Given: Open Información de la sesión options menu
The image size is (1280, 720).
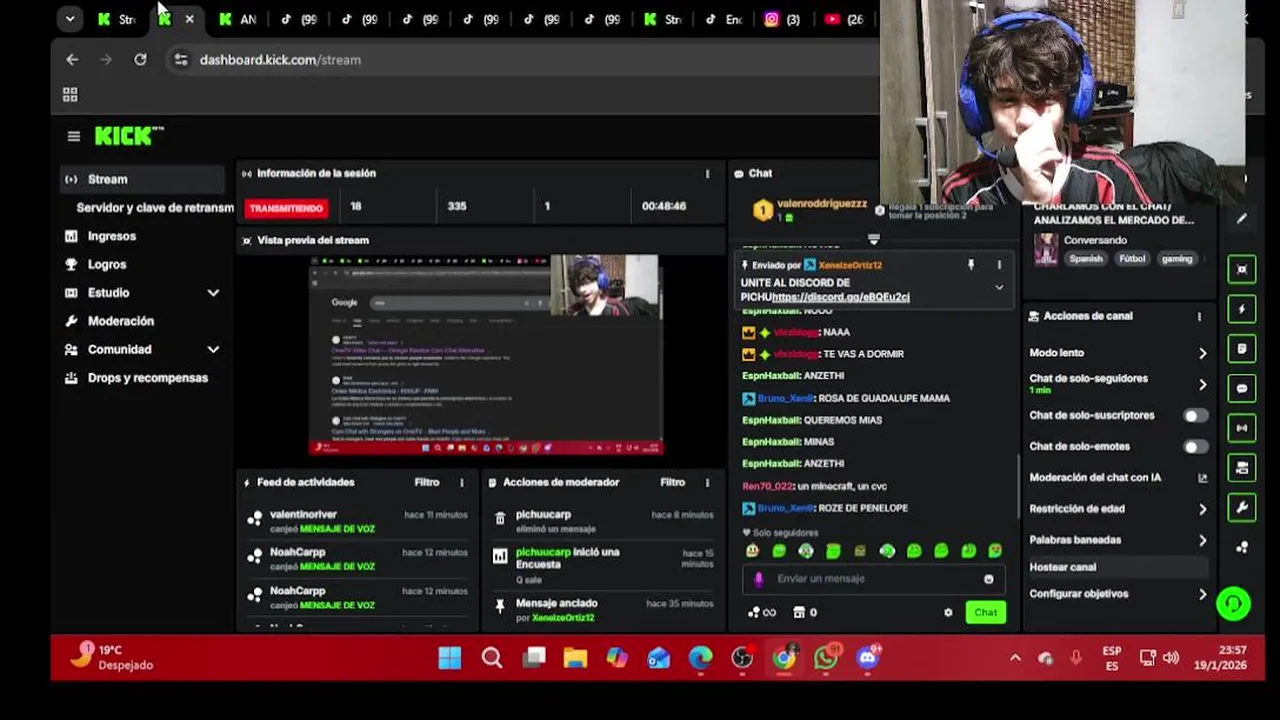Looking at the screenshot, I should coord(707,174).
